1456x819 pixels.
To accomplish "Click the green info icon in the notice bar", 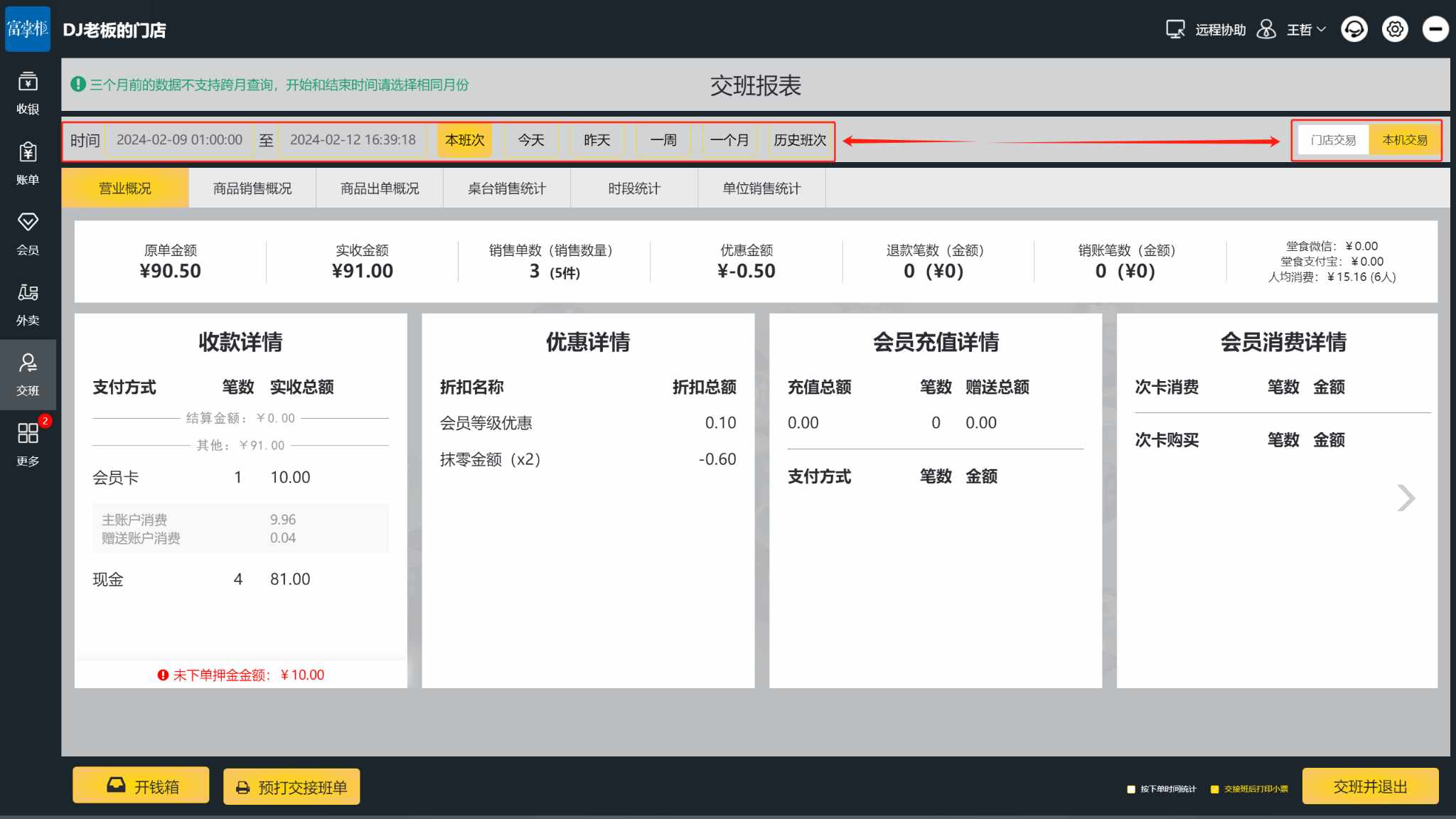I will pyautogui.click(x=78, y=84).
